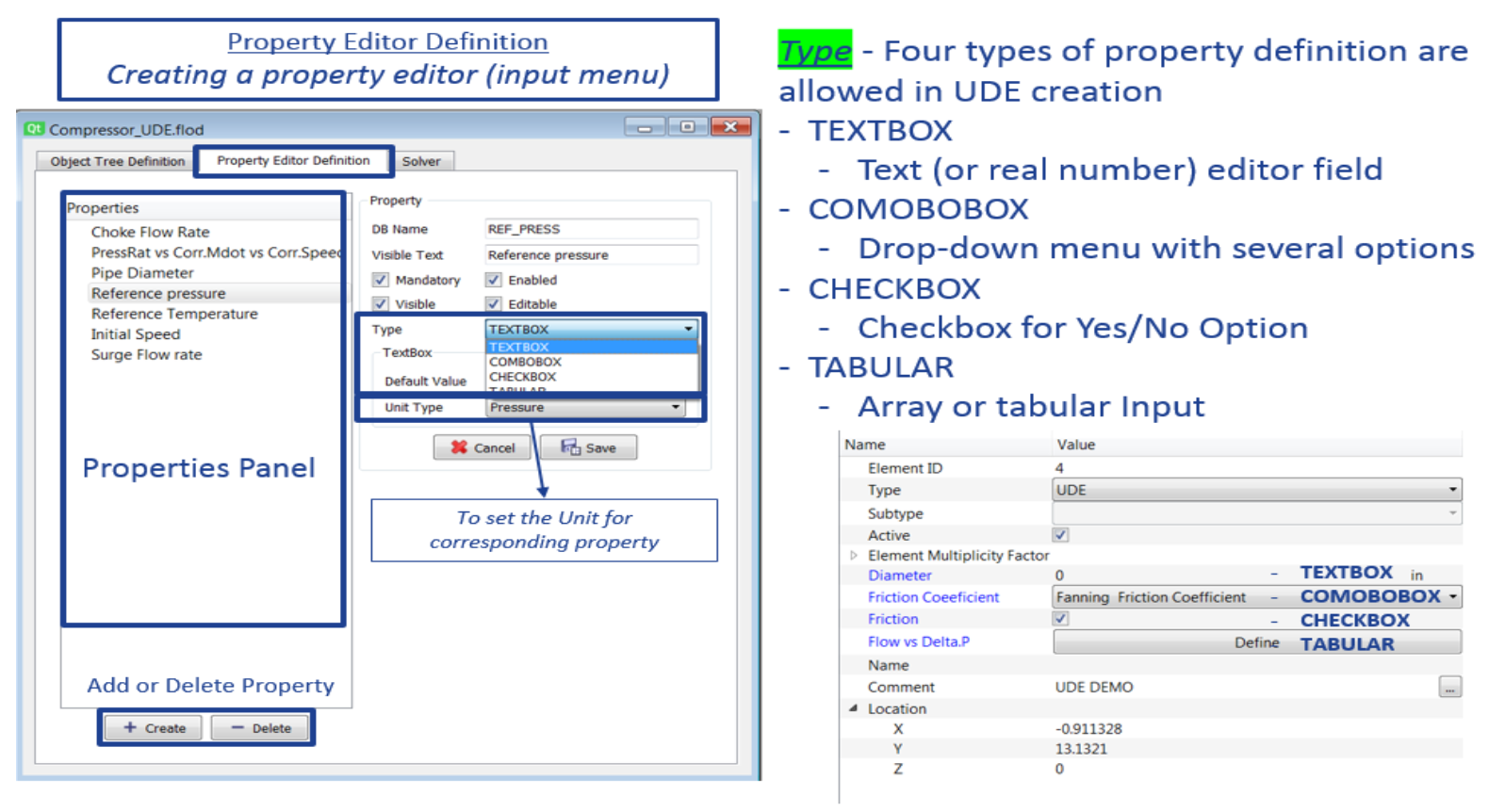This screenshot has height=812, width=1505.
Task: Expand Element Multiplicity Factor row
Action: coord(854,556)
